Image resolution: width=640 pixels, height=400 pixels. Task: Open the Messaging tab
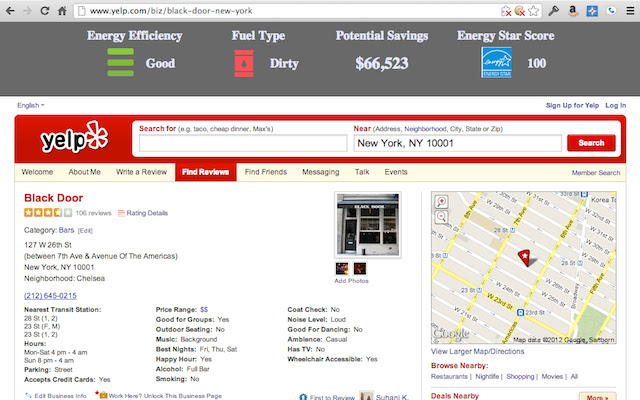pyautogui.click(x=321, y=172)
